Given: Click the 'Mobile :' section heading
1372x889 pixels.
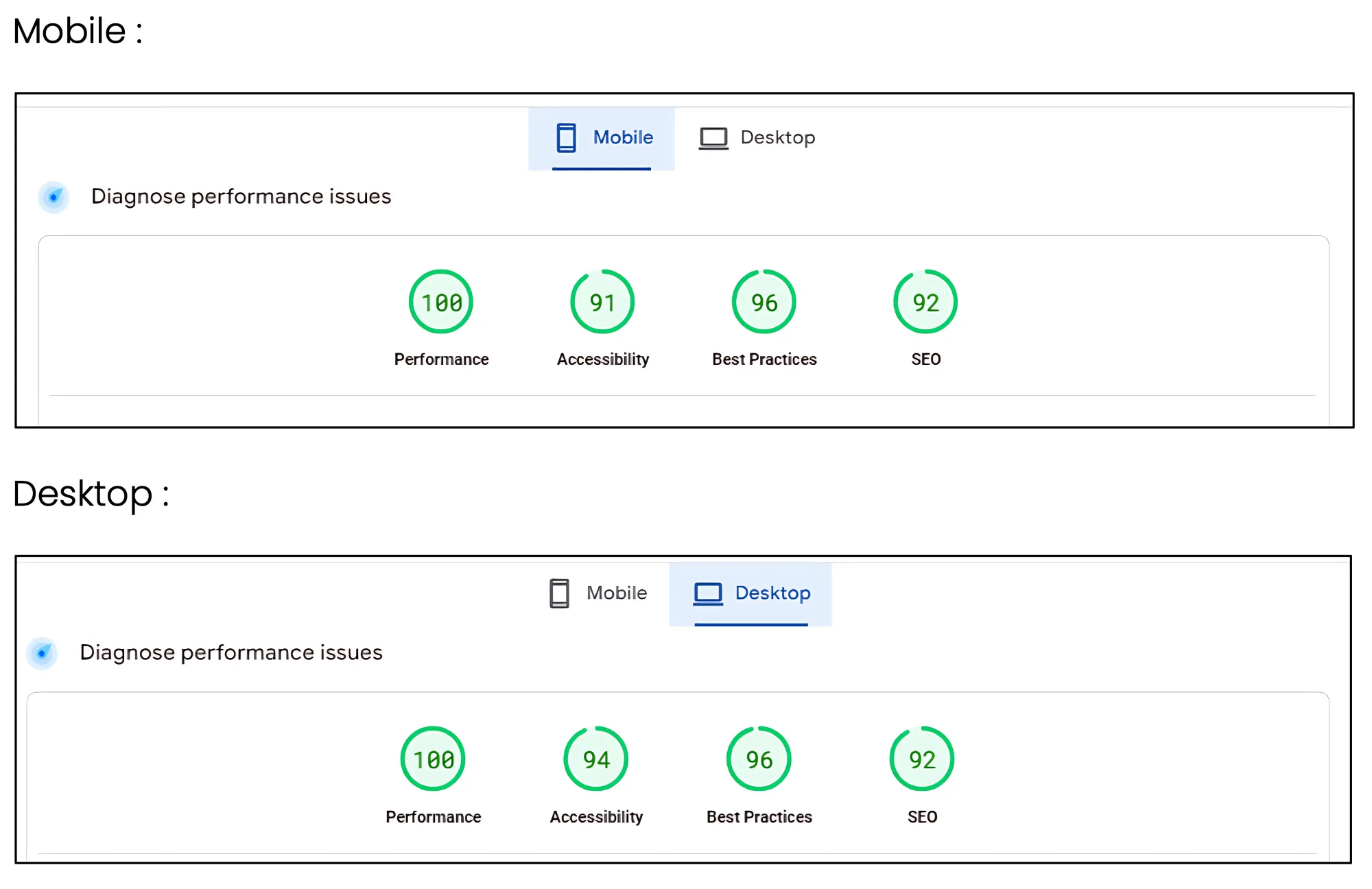Looking at the screenshot, I should 78,32.
